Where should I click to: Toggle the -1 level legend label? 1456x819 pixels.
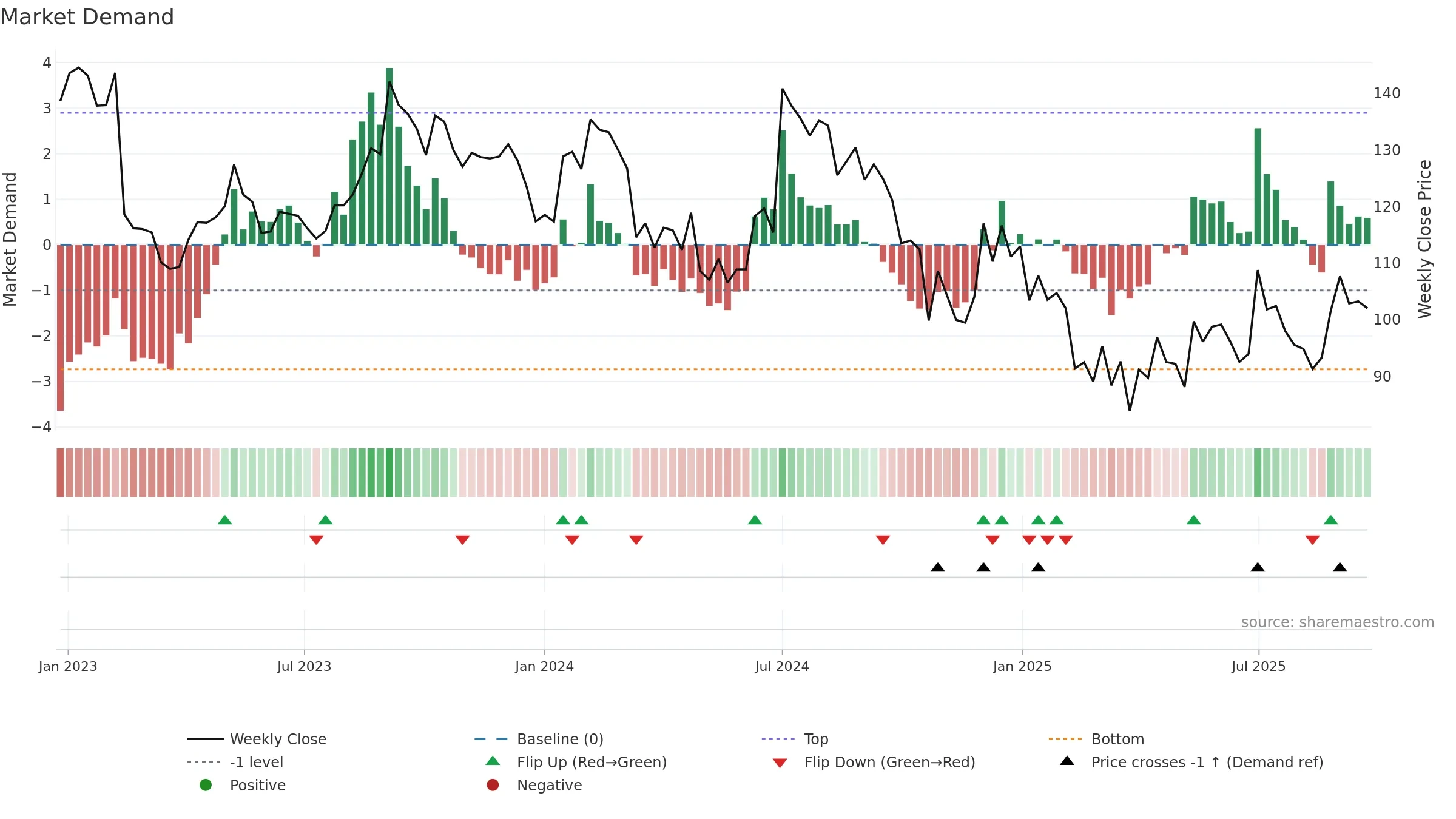257,762
